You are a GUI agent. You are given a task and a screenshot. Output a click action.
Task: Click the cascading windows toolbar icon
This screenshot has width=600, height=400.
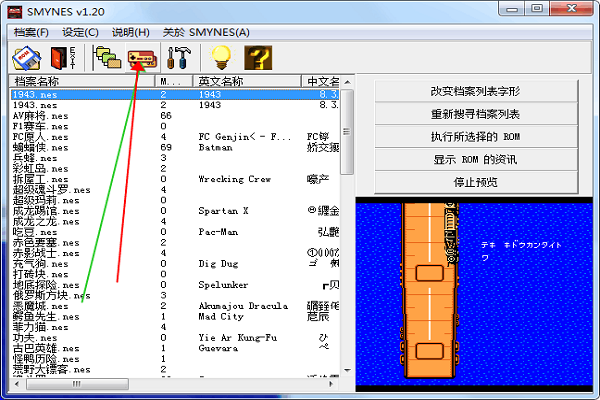[x=107, y=58]
